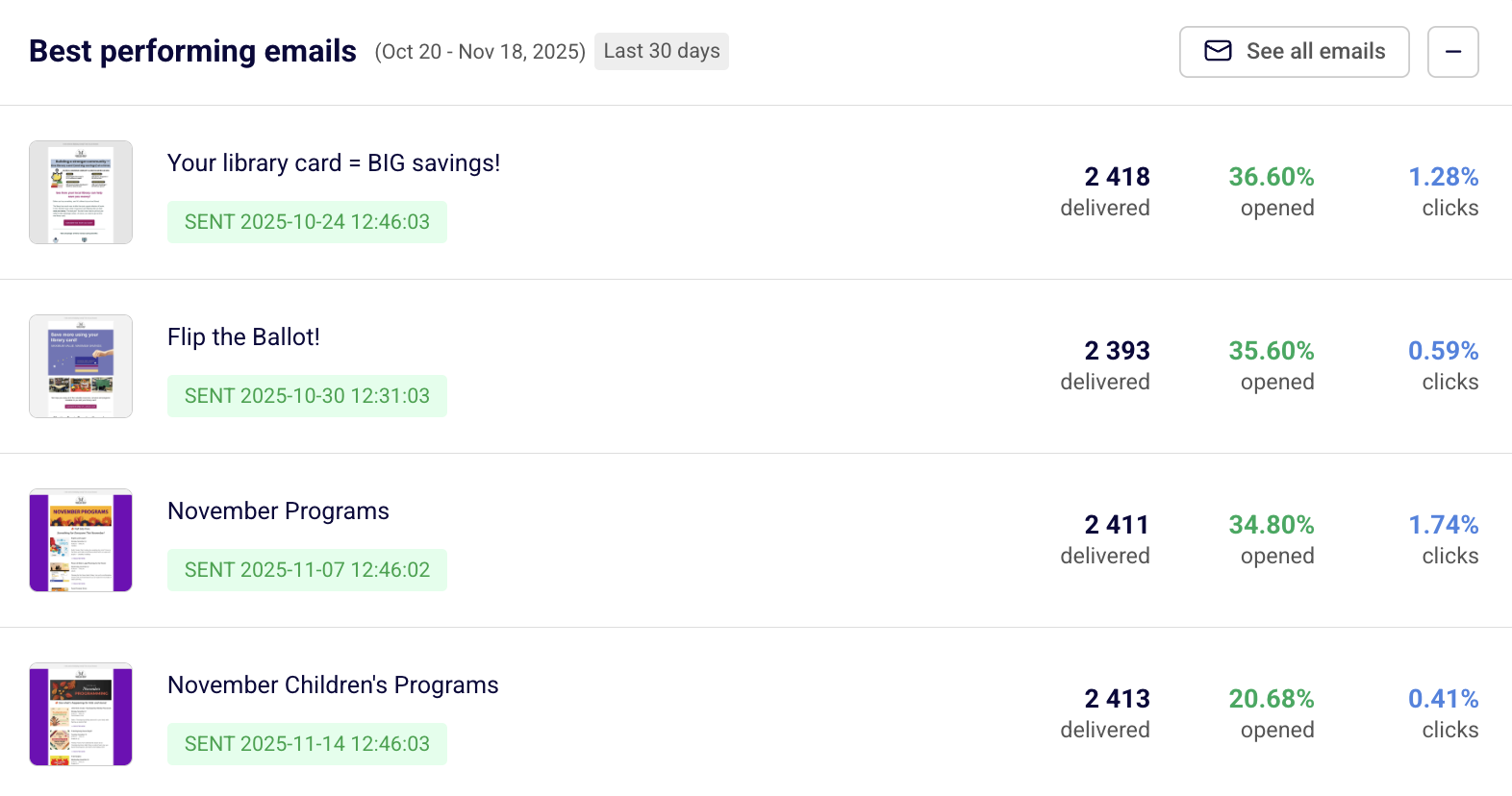Click the SENT 2025-10-24 status badge
Screen dimensions: 1512x796
pos(307,222)
